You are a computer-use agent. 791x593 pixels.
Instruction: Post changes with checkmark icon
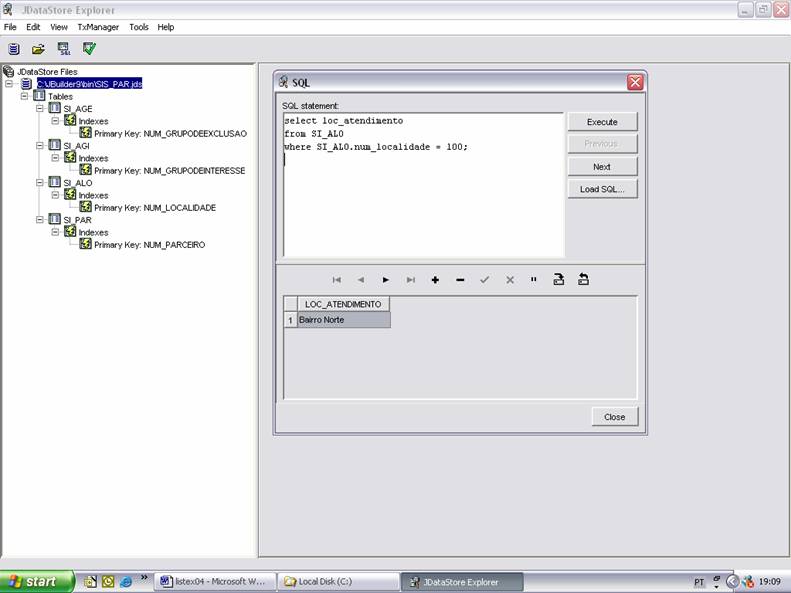click(x=485, y=280)
